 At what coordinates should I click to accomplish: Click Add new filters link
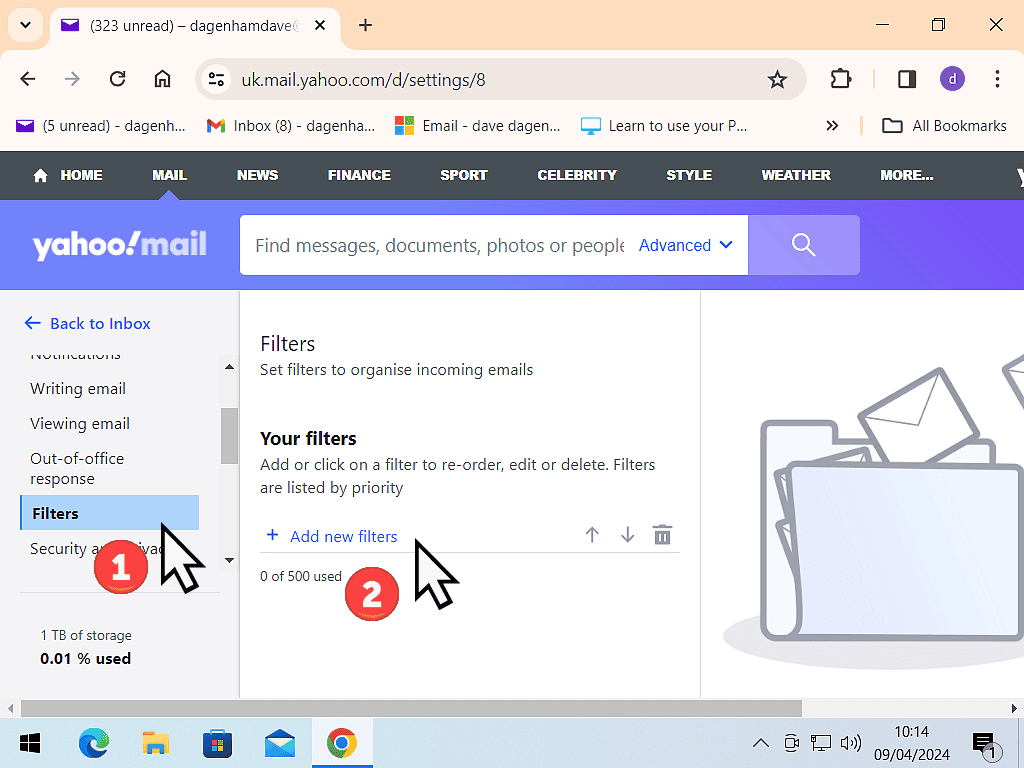pyautogui.click(x=343, y=536)
